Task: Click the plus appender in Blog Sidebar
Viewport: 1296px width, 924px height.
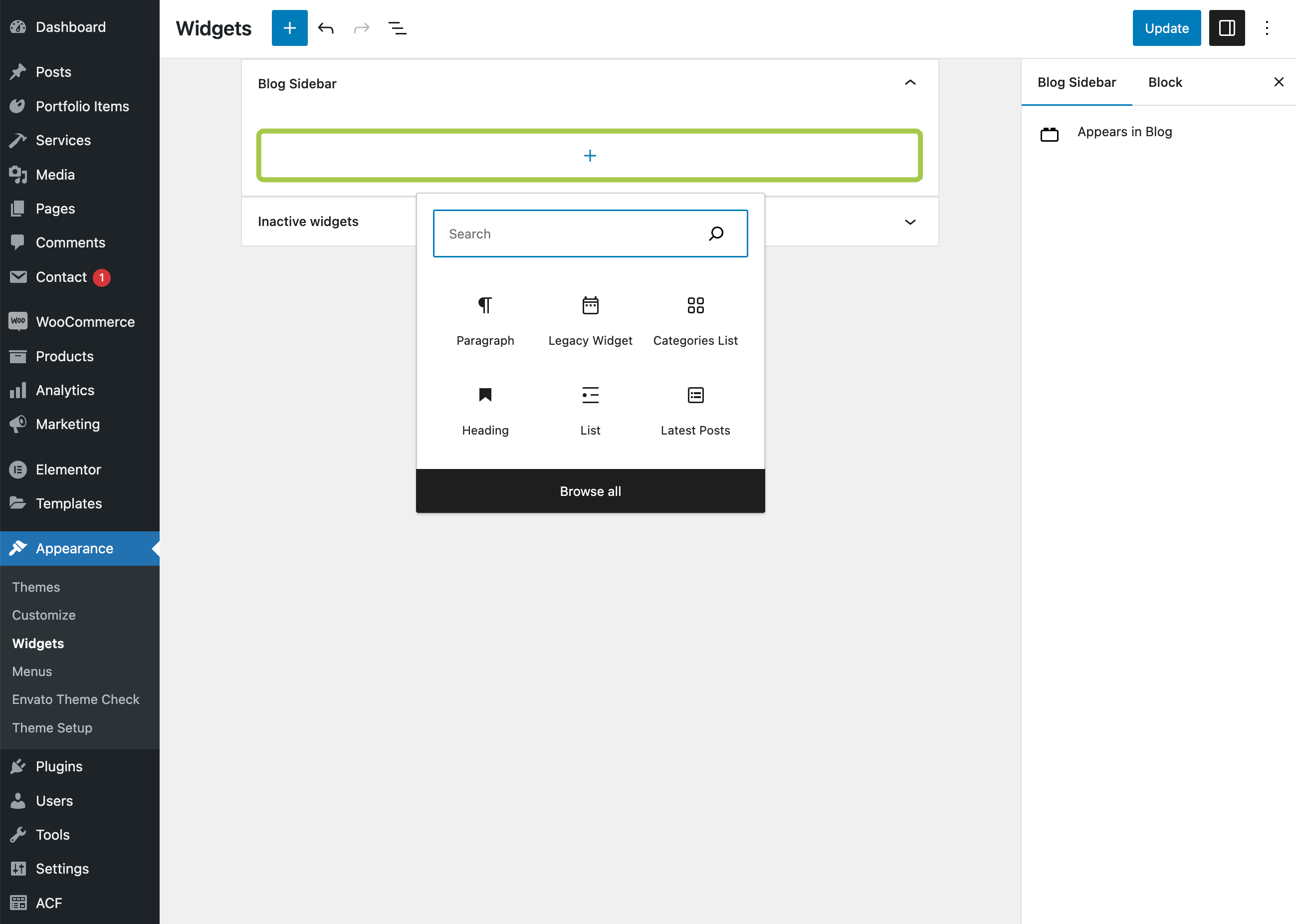Action: point(590,156)
